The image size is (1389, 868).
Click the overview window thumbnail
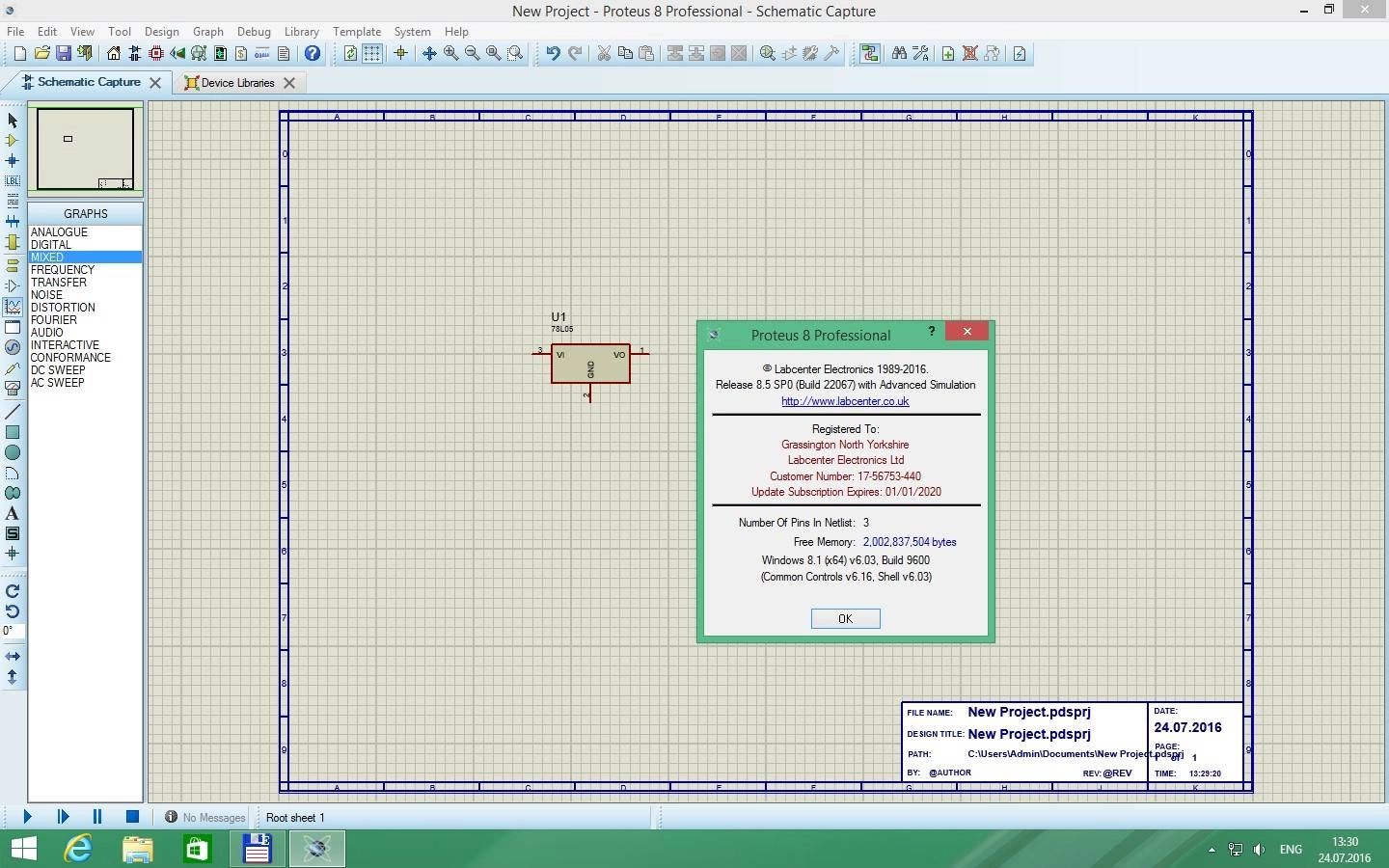coord(86,149)
